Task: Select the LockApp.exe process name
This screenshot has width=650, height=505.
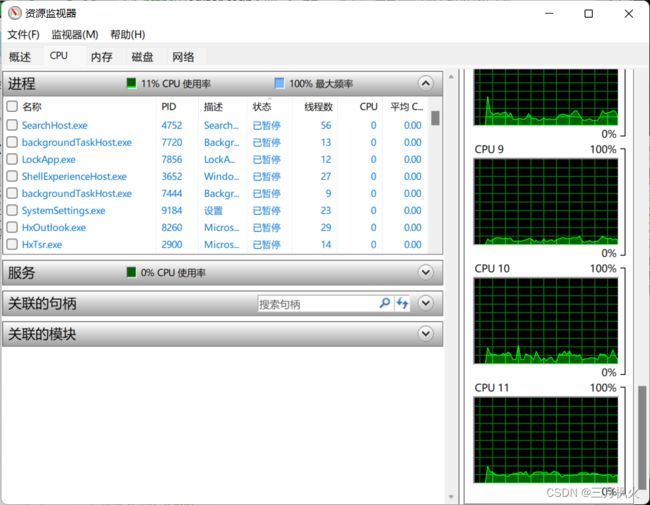Action: [x=49, y=159]
